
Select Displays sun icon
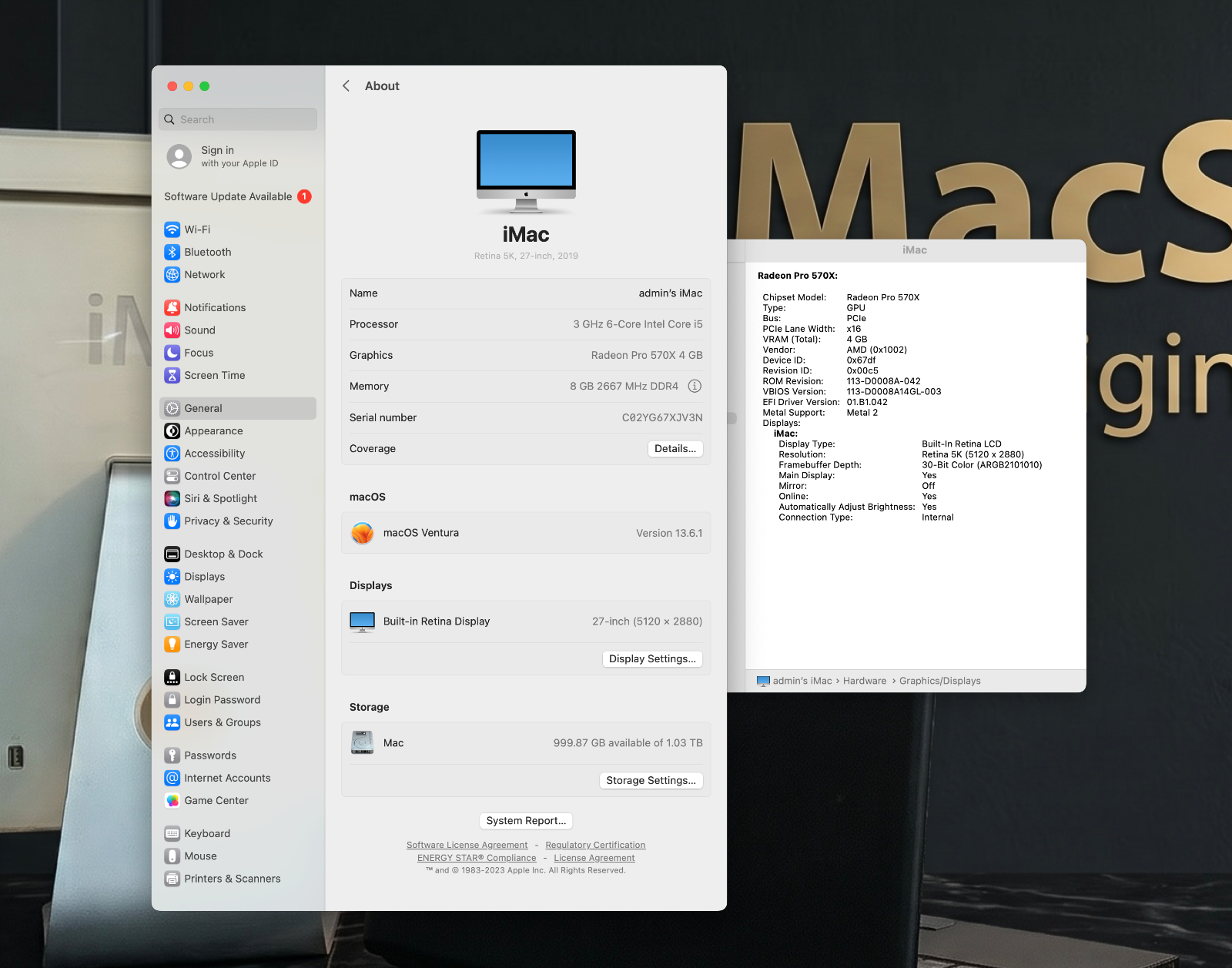172,577
